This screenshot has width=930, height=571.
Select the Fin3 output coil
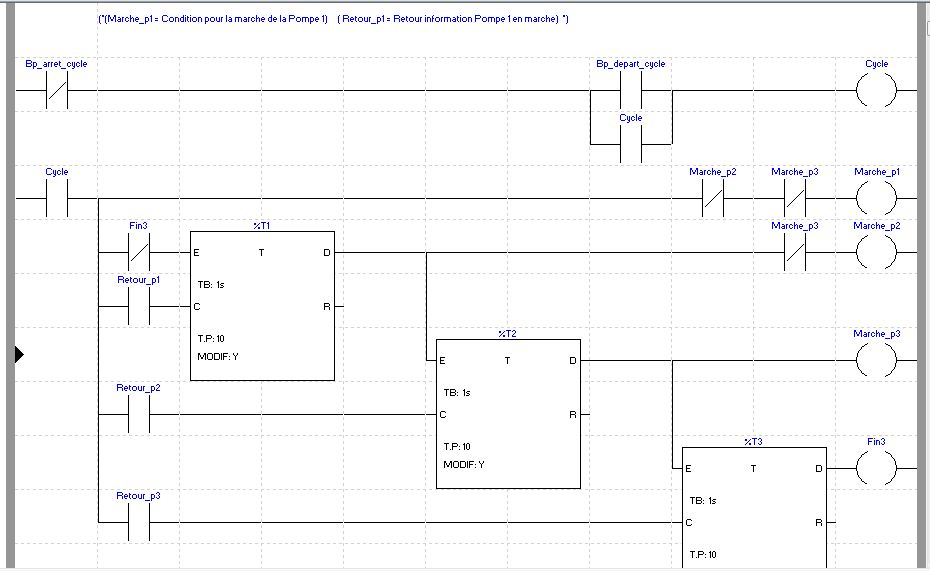coord(876,469)
